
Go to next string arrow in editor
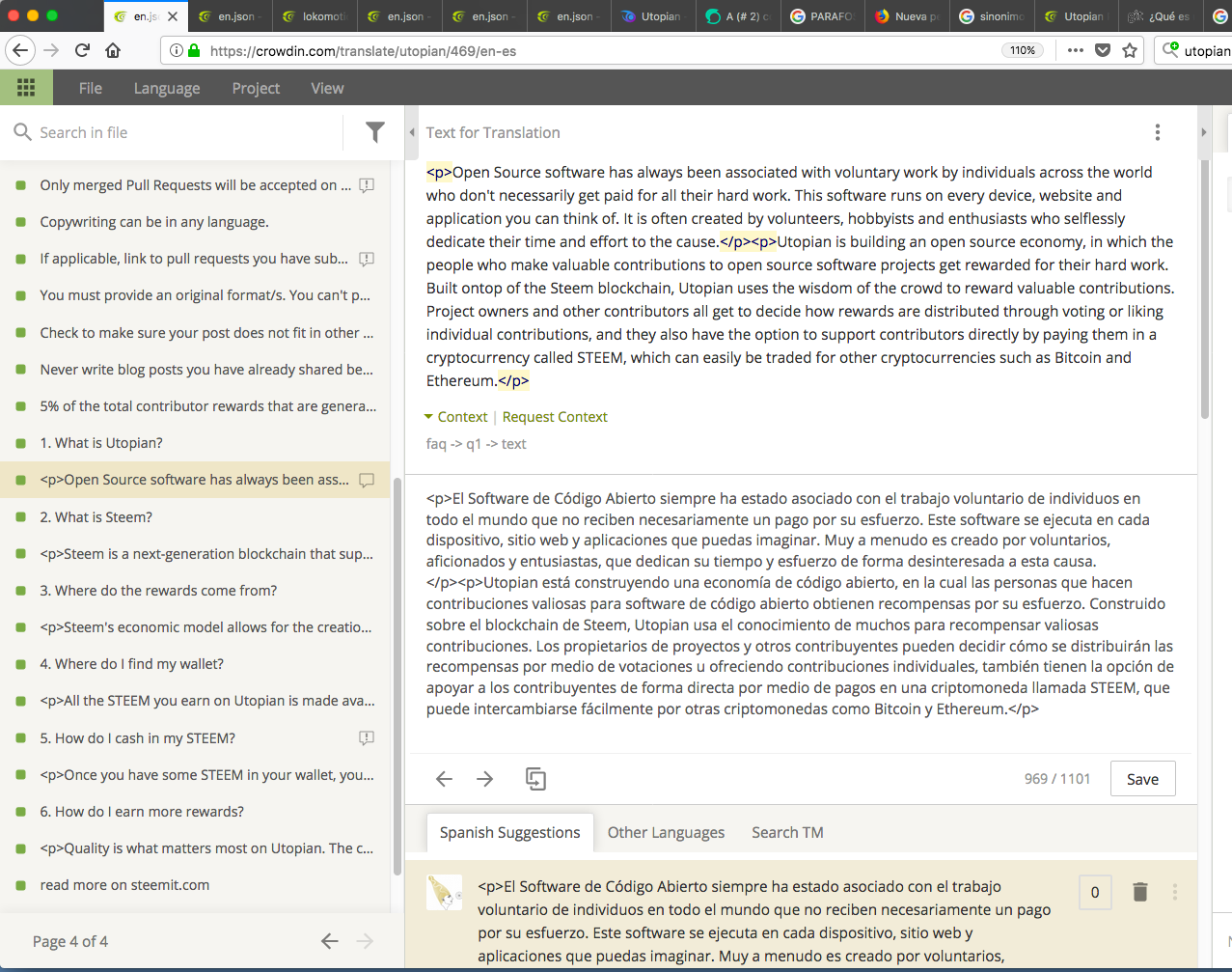(x=485, y=779)
